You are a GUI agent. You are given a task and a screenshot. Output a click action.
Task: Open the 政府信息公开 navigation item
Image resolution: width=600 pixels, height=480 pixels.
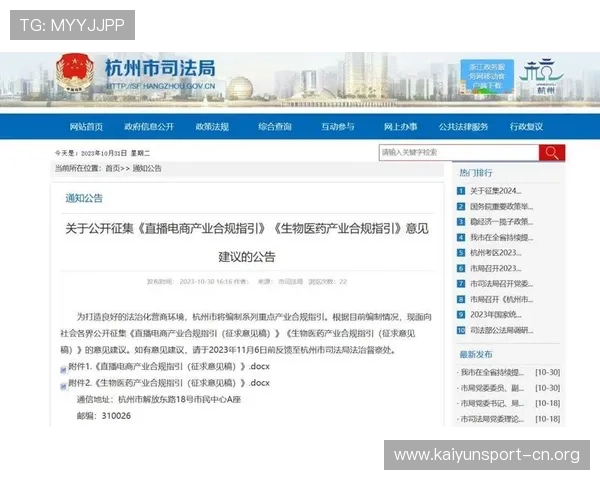click(149, 127)
